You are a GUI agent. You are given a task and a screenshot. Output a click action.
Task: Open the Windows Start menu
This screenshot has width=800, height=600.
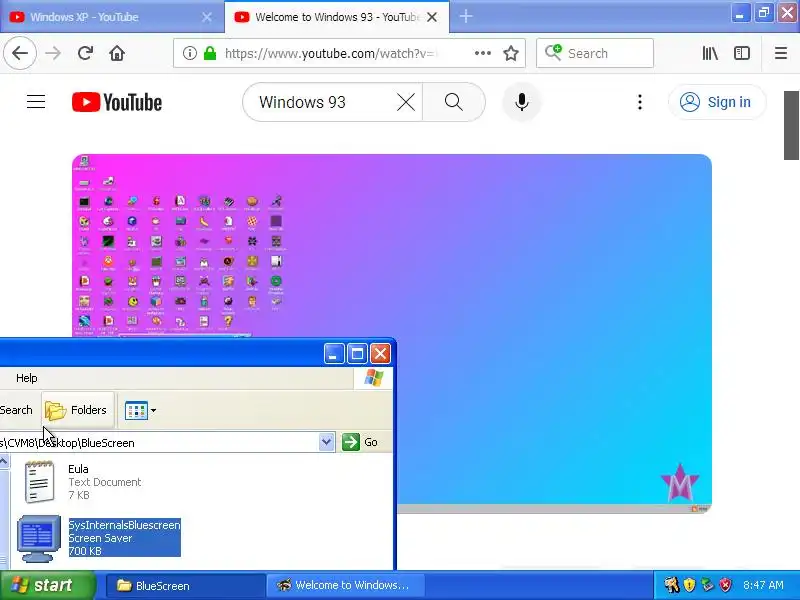point(48,585)
